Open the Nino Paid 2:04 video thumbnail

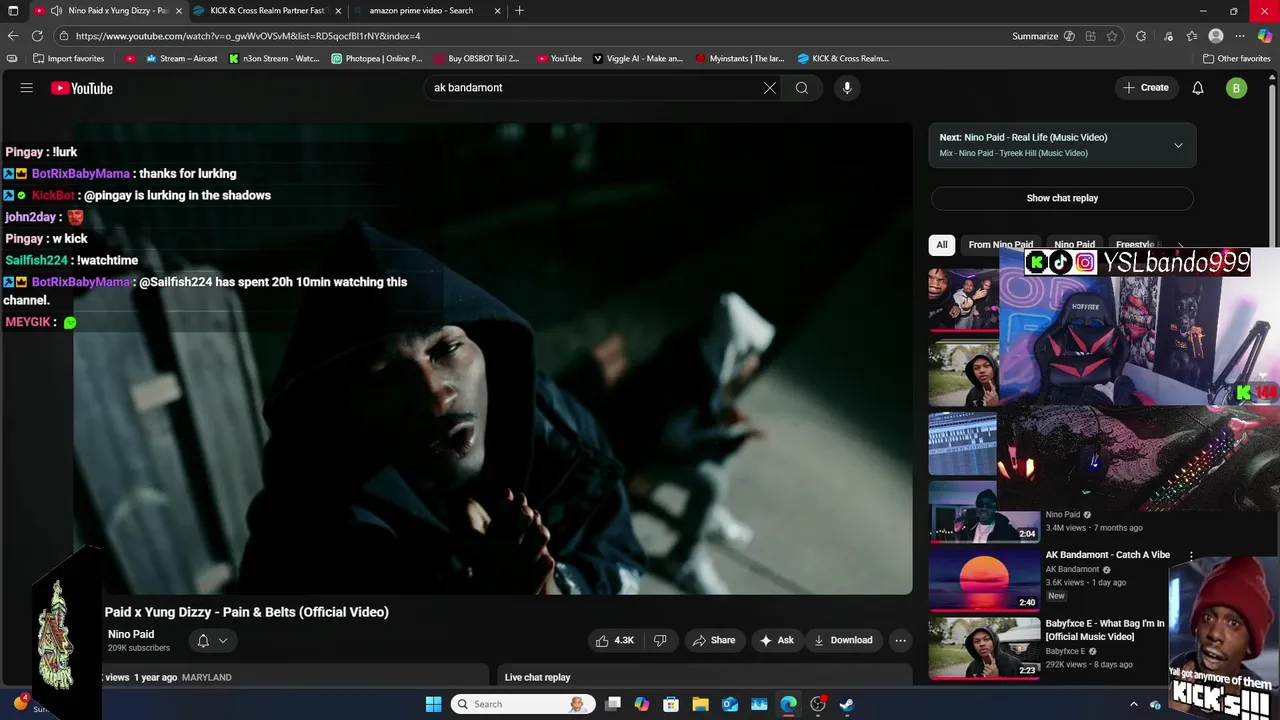984,510
